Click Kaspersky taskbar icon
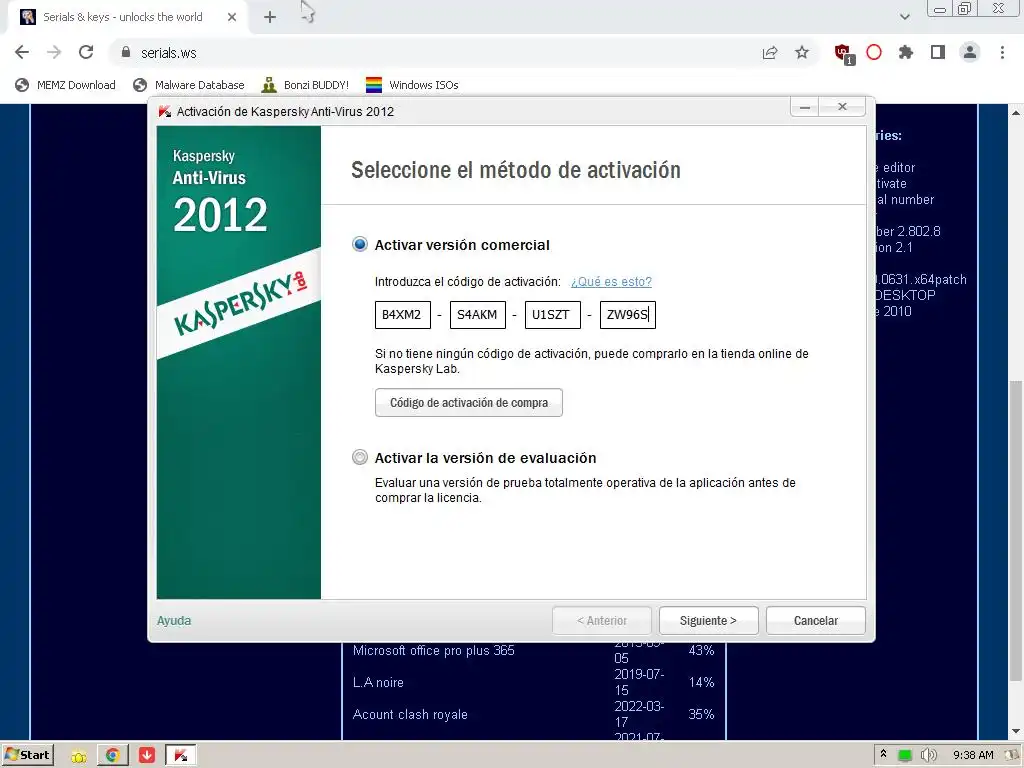Image resolution: width=1024 pixels, height=768 pixels. click(181, 756)
